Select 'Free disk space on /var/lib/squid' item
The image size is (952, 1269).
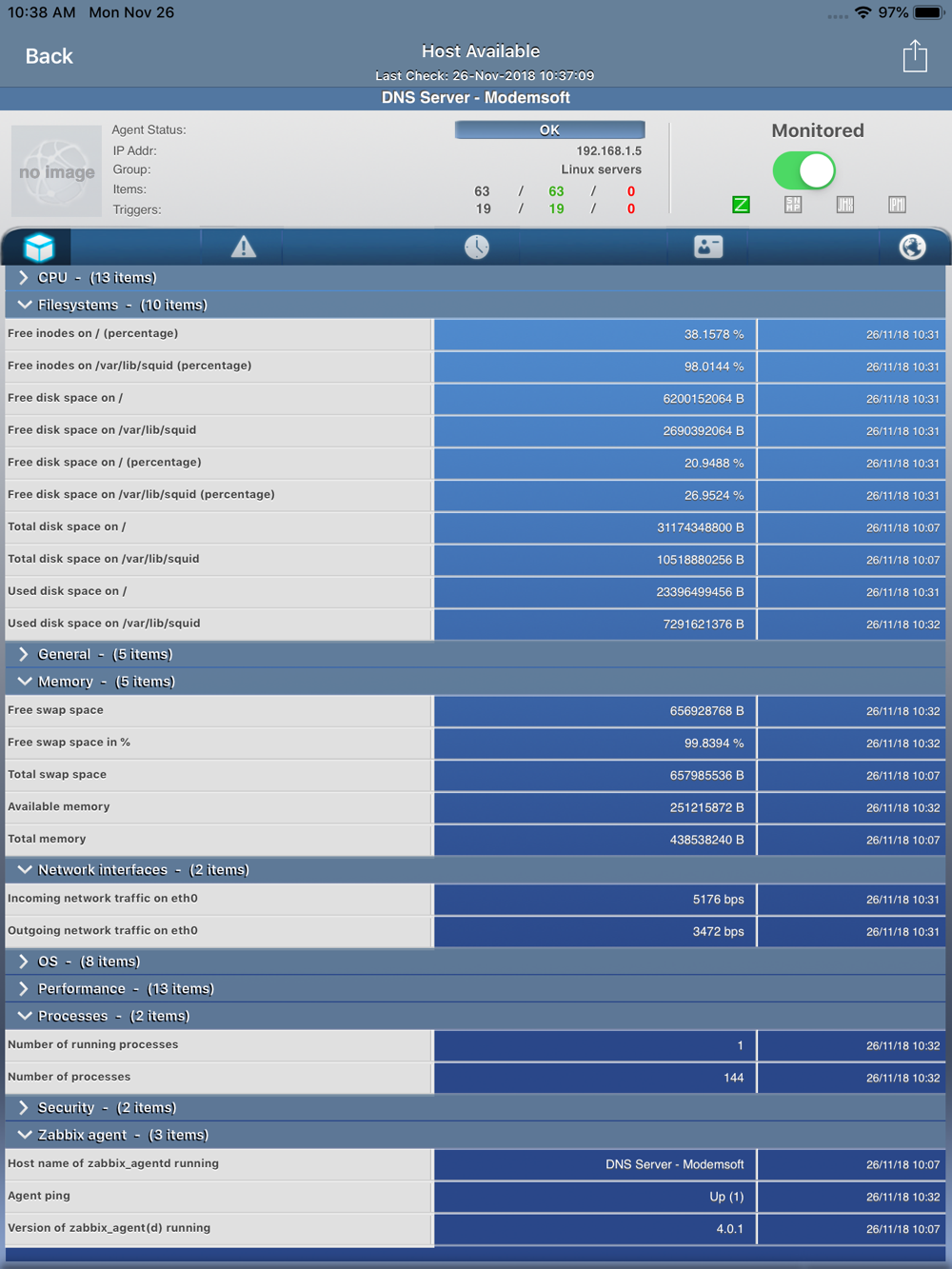pyautogui.click(x=476, y=430)
